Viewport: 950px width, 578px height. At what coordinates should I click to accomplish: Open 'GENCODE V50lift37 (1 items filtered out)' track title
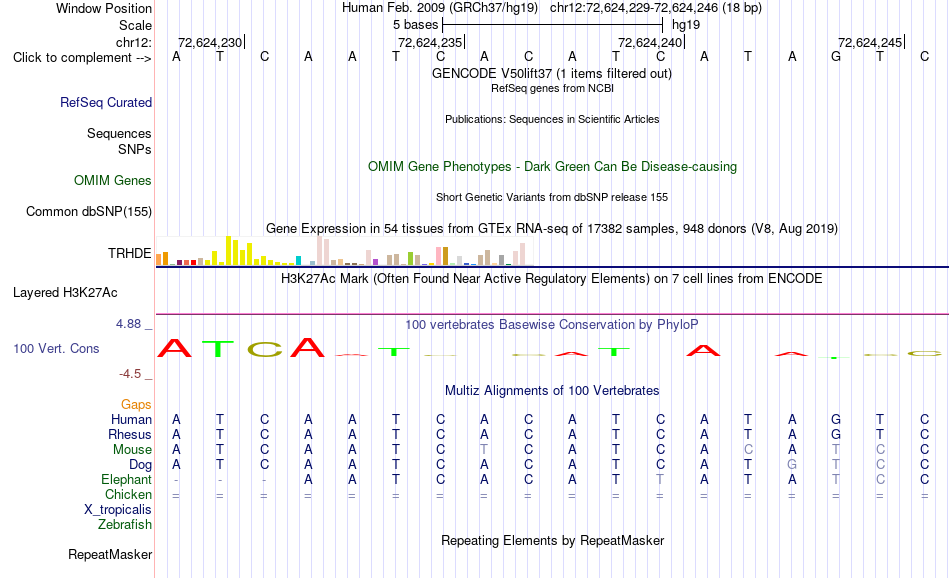pos(552,73)
